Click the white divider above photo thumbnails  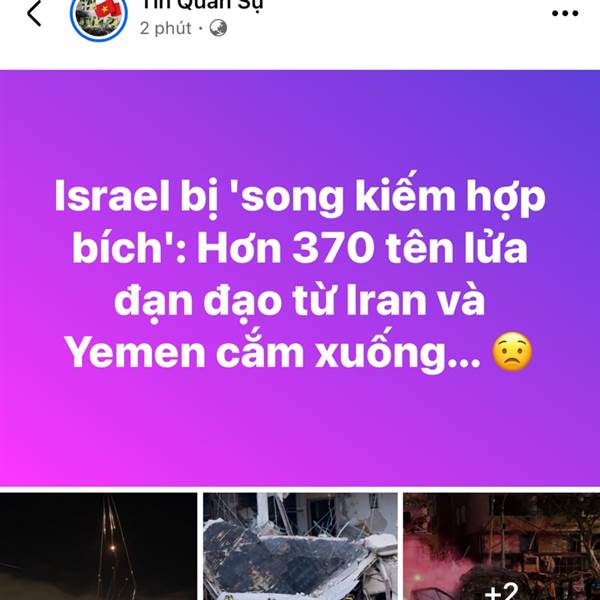(300, 489)
